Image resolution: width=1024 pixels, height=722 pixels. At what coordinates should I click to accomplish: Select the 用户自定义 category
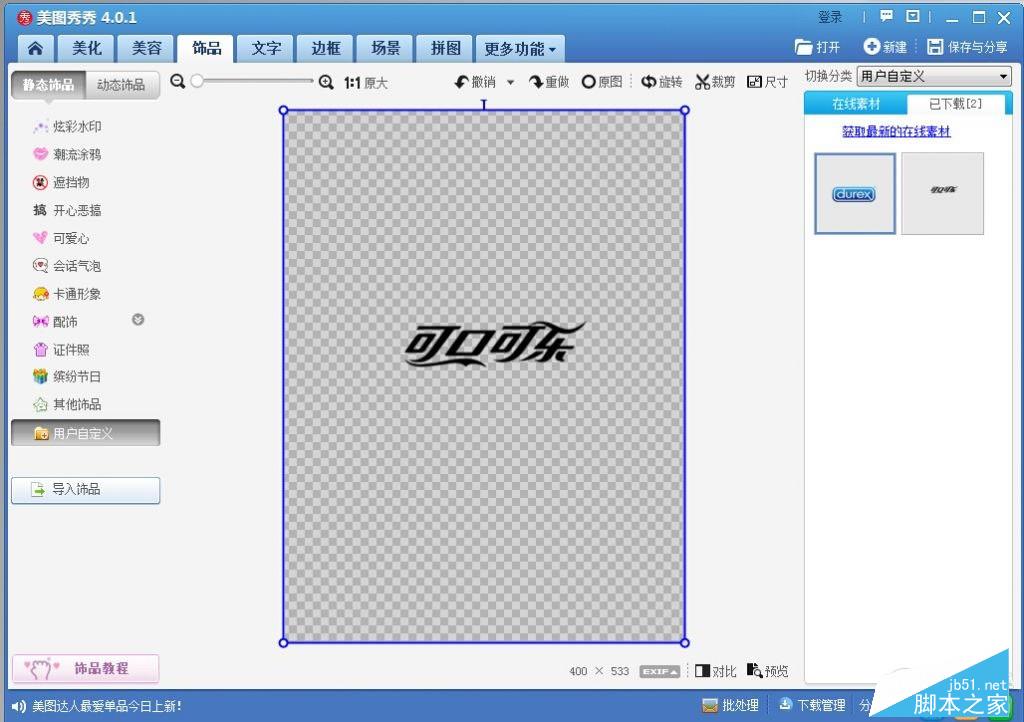pyautogui.click(x=86, y=433)
